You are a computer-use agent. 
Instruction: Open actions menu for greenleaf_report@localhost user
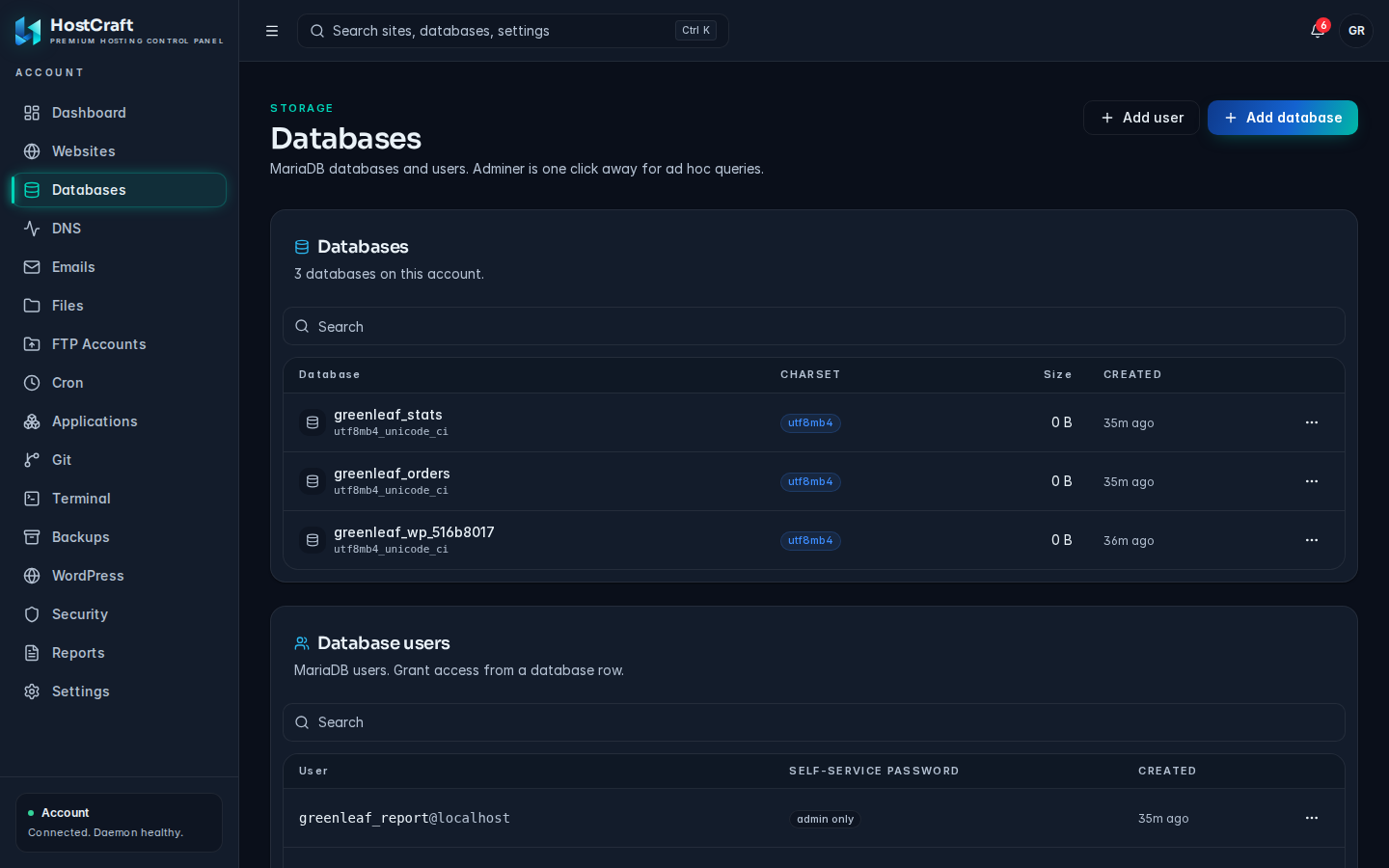click(1312, 818)
